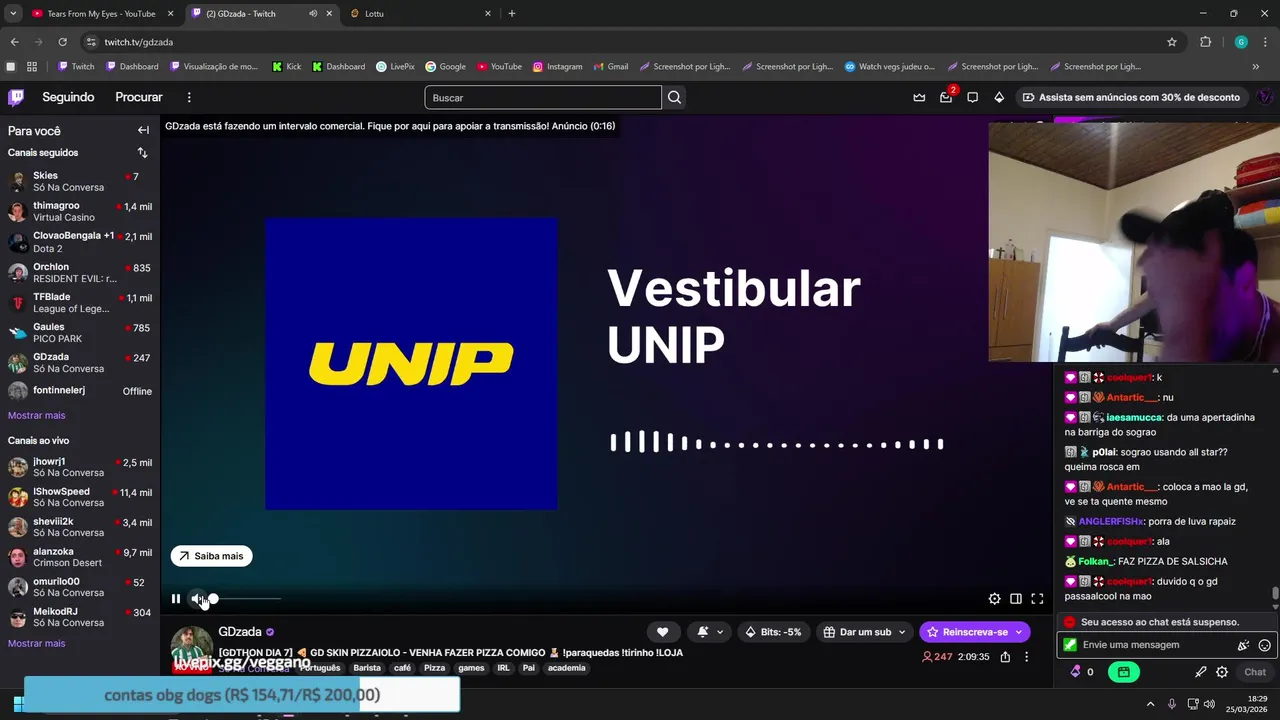Adjust the player volume slider
The width and height of the screenshot is (1280, 720).
[x=246, y=599]
